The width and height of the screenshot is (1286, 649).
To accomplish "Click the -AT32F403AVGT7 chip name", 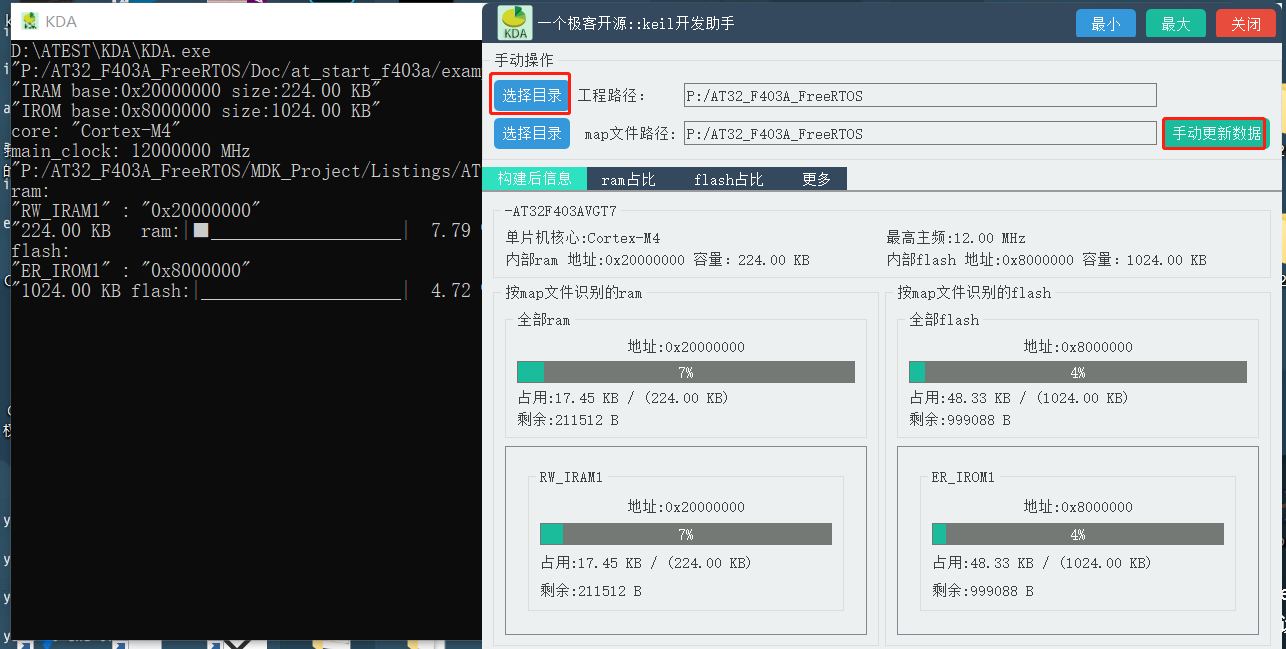I will [561, 211].
